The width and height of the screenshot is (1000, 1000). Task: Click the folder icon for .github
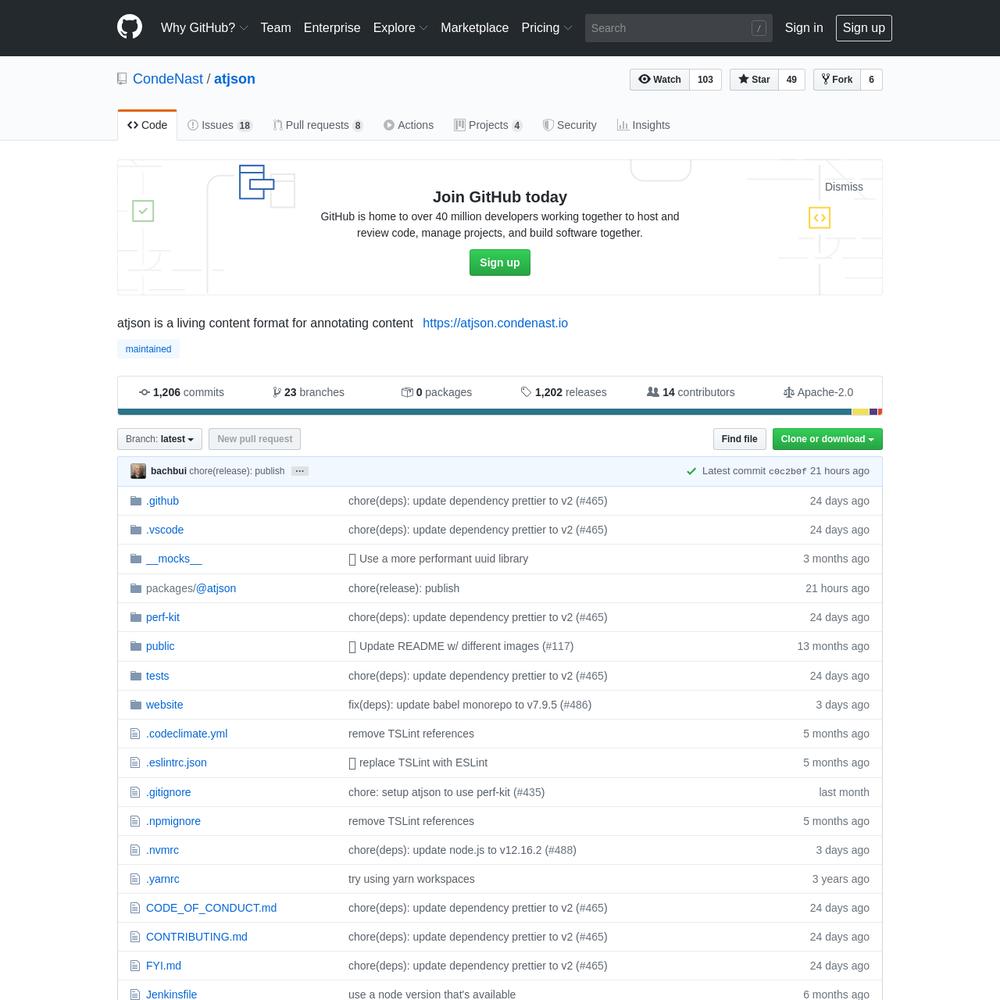point(135,501)
